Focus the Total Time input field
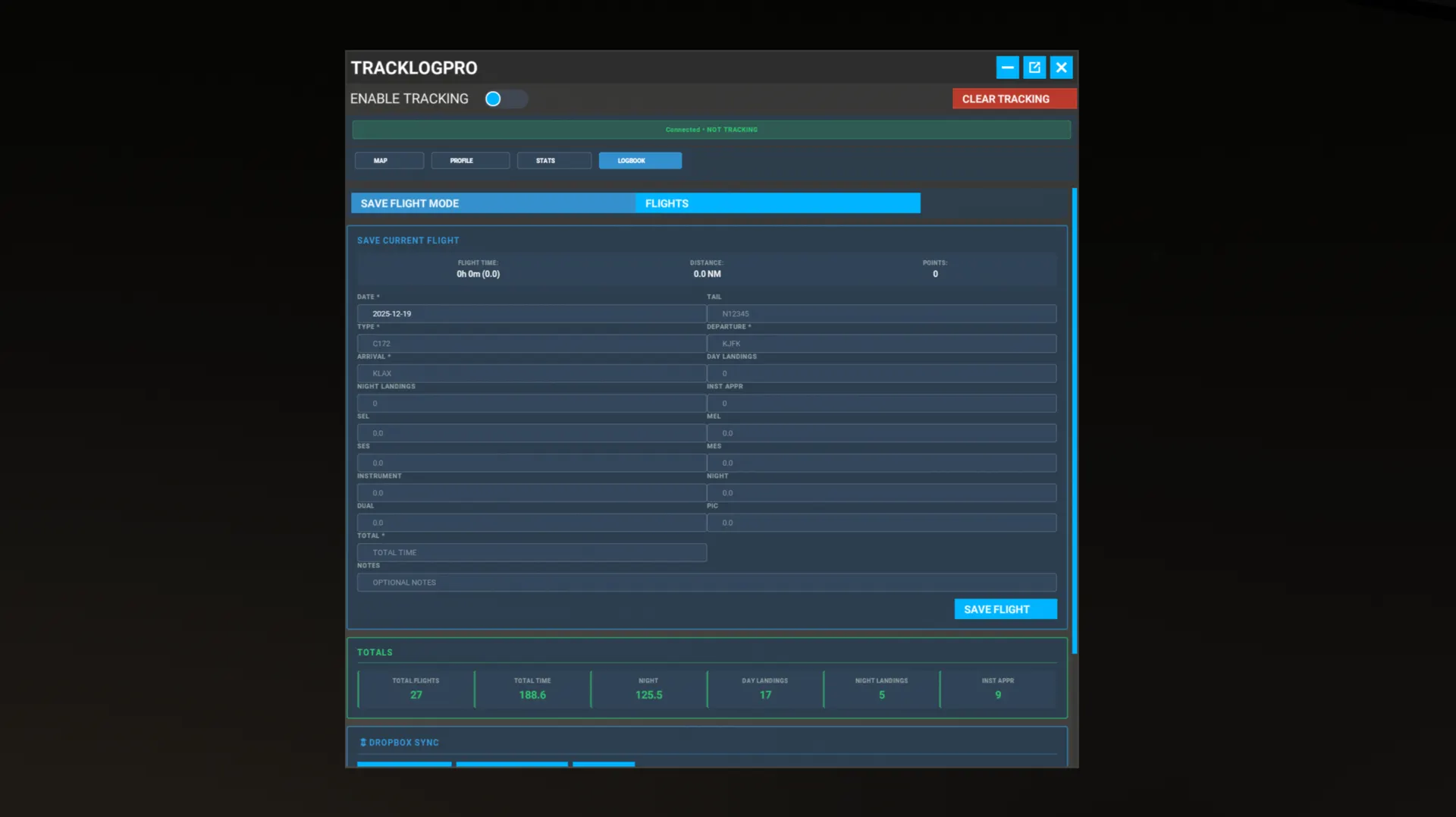Screen dimensions: 1456x817 (x=531, y=553)
